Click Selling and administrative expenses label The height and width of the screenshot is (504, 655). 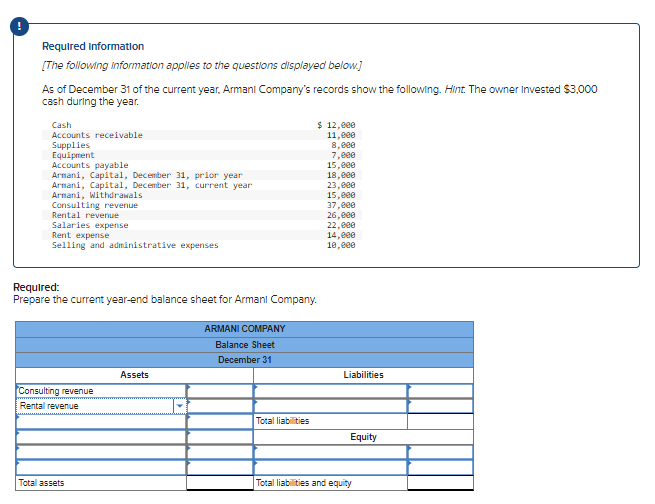coord(135,245)
